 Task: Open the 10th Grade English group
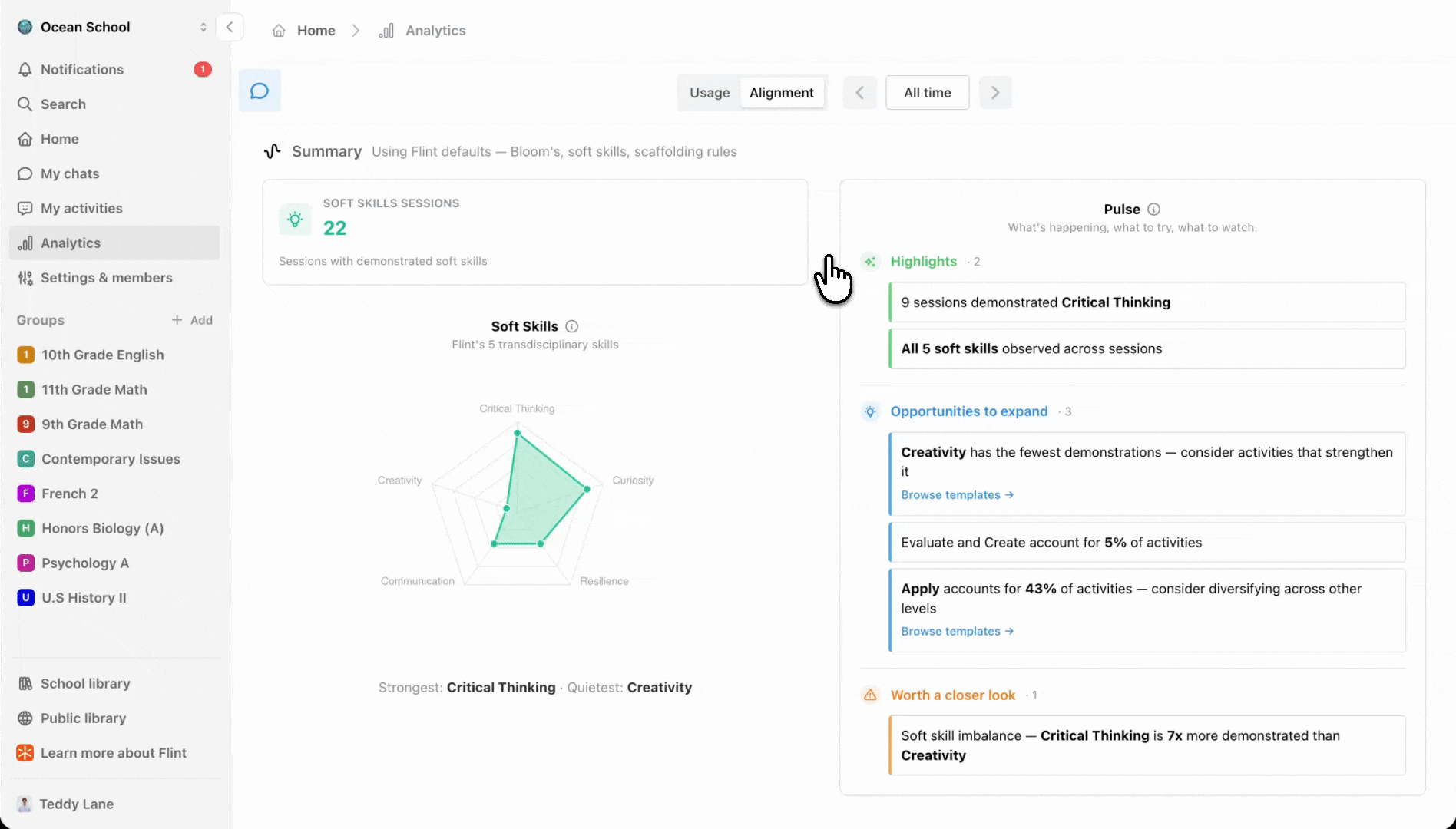114,355
